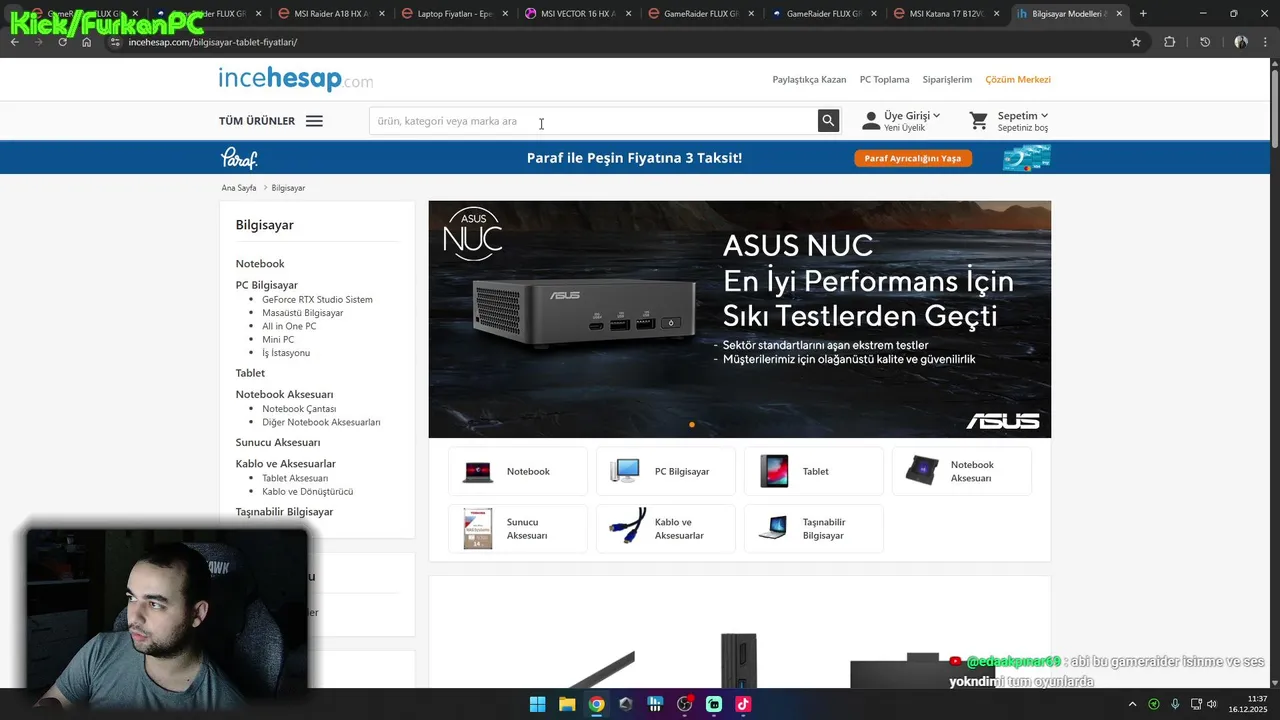The height and width of the screenshot is (720, 1280).
Task: Click the microphone icon in the system tray
Action: [1175, 704]
